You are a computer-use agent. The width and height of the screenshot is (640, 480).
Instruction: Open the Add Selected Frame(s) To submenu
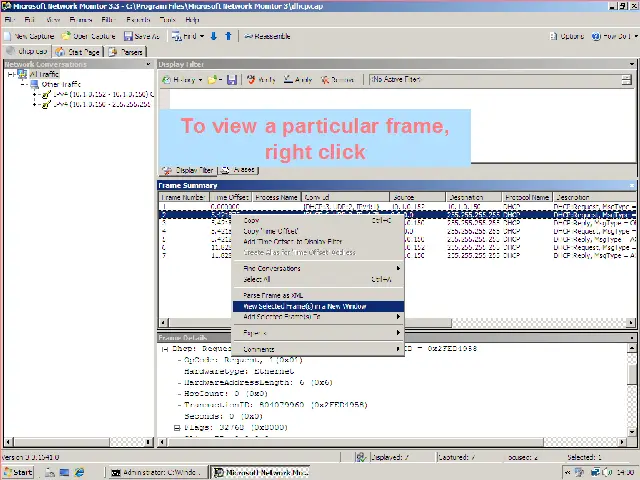tap(318, 317)
